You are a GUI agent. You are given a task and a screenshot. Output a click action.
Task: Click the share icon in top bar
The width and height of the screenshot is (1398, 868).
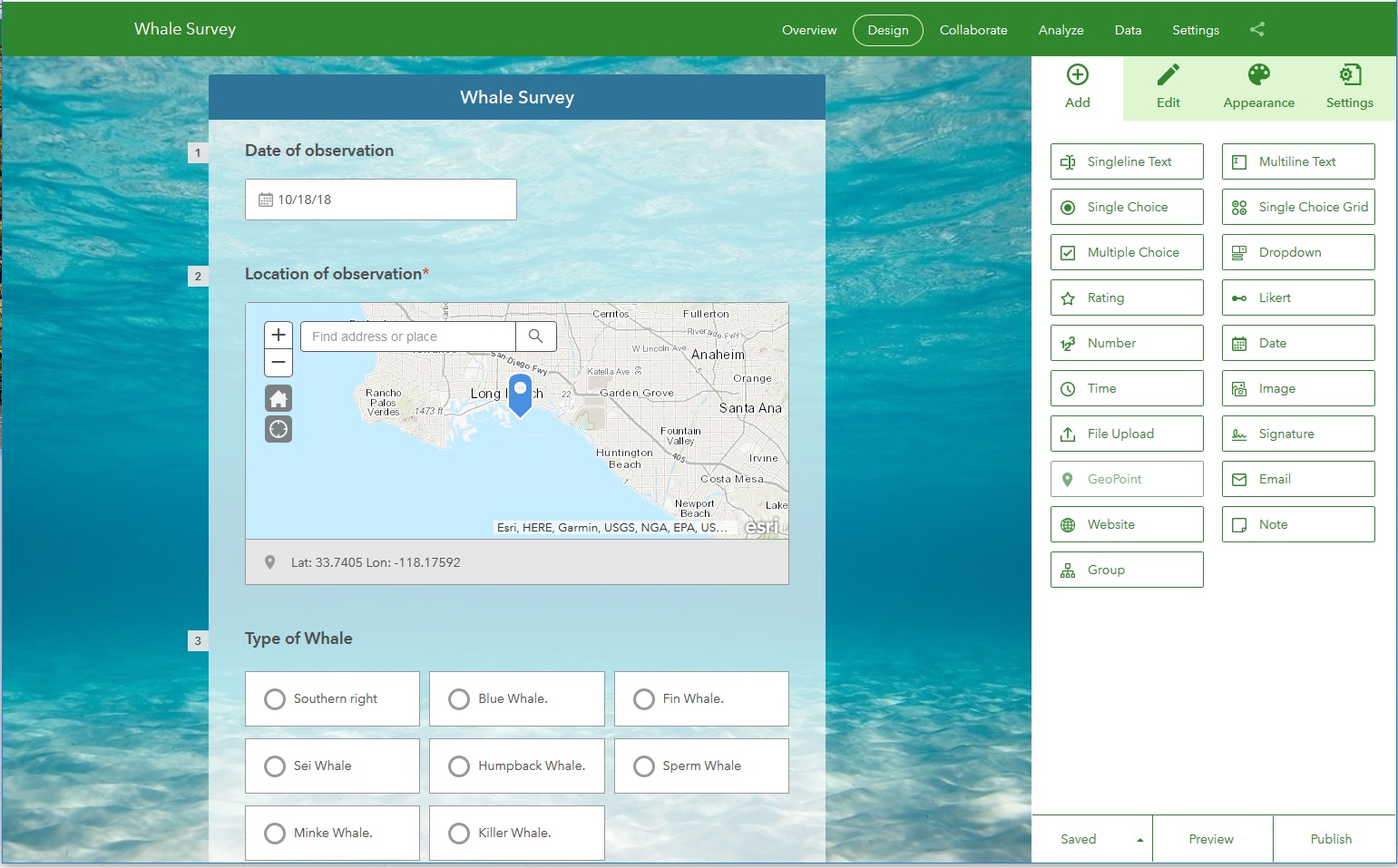click(1256, 30)
